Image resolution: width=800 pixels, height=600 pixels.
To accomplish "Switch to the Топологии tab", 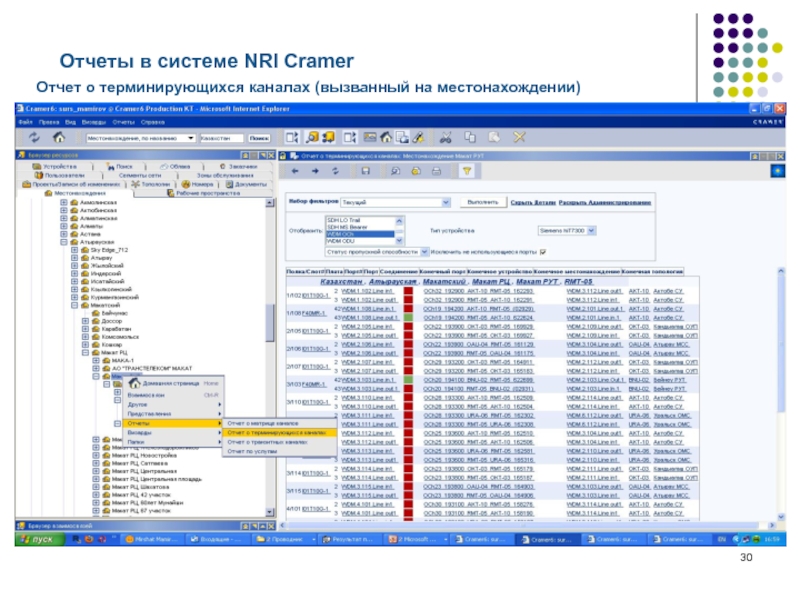I will [150, 184].
